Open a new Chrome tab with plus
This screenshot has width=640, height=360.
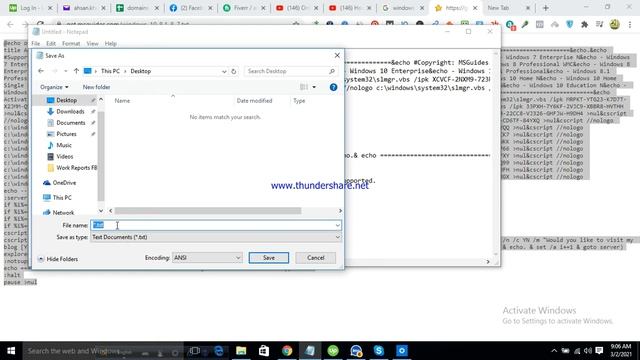pyautogui.click(x=545, y=8)
